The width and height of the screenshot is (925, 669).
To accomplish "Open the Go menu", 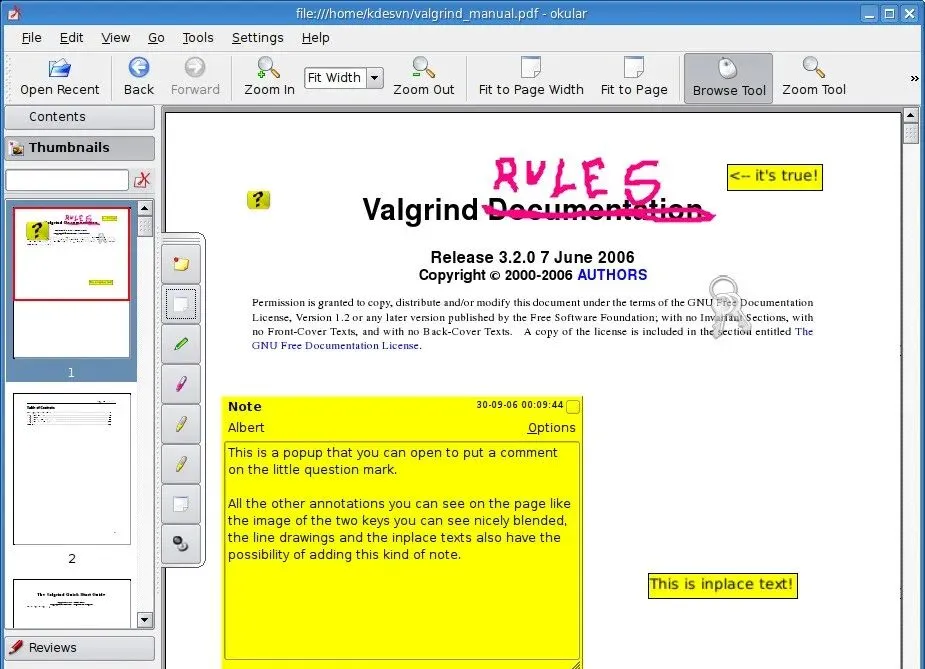I will [156, 38].
